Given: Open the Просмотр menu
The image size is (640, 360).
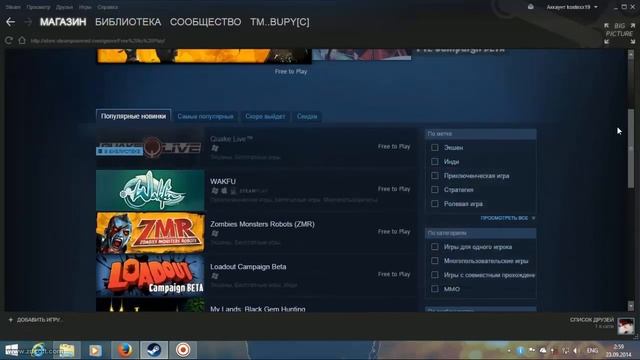Looking at the screenshot, I should click(x=38, y=7).
